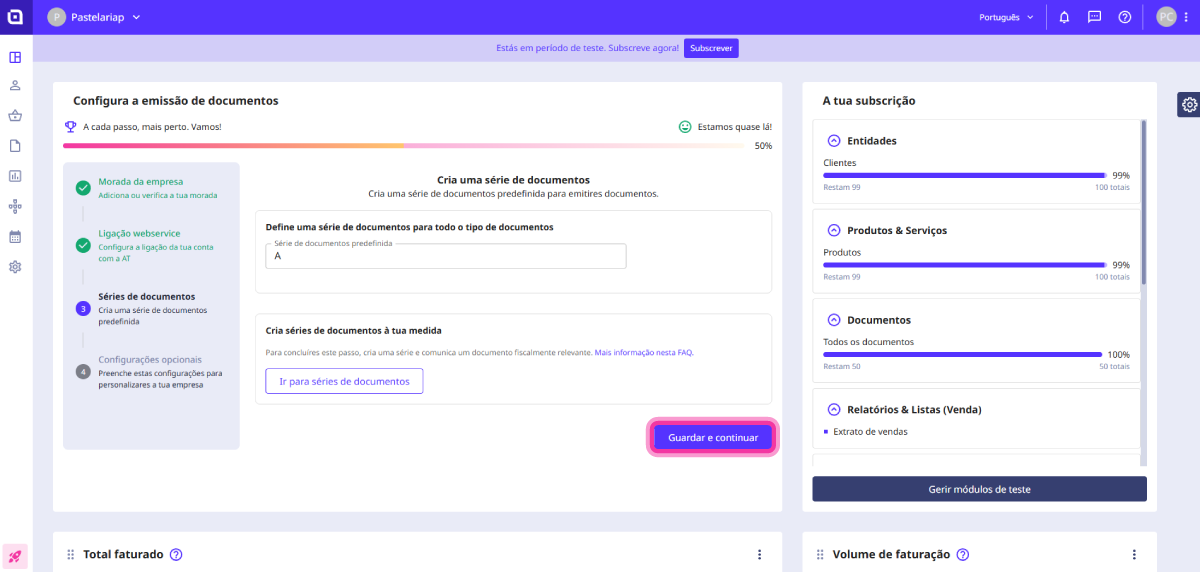Screen dimensions: 1200x572
Task: Click 'Extrato de vendas' list entry
Action: click(870, 432)
